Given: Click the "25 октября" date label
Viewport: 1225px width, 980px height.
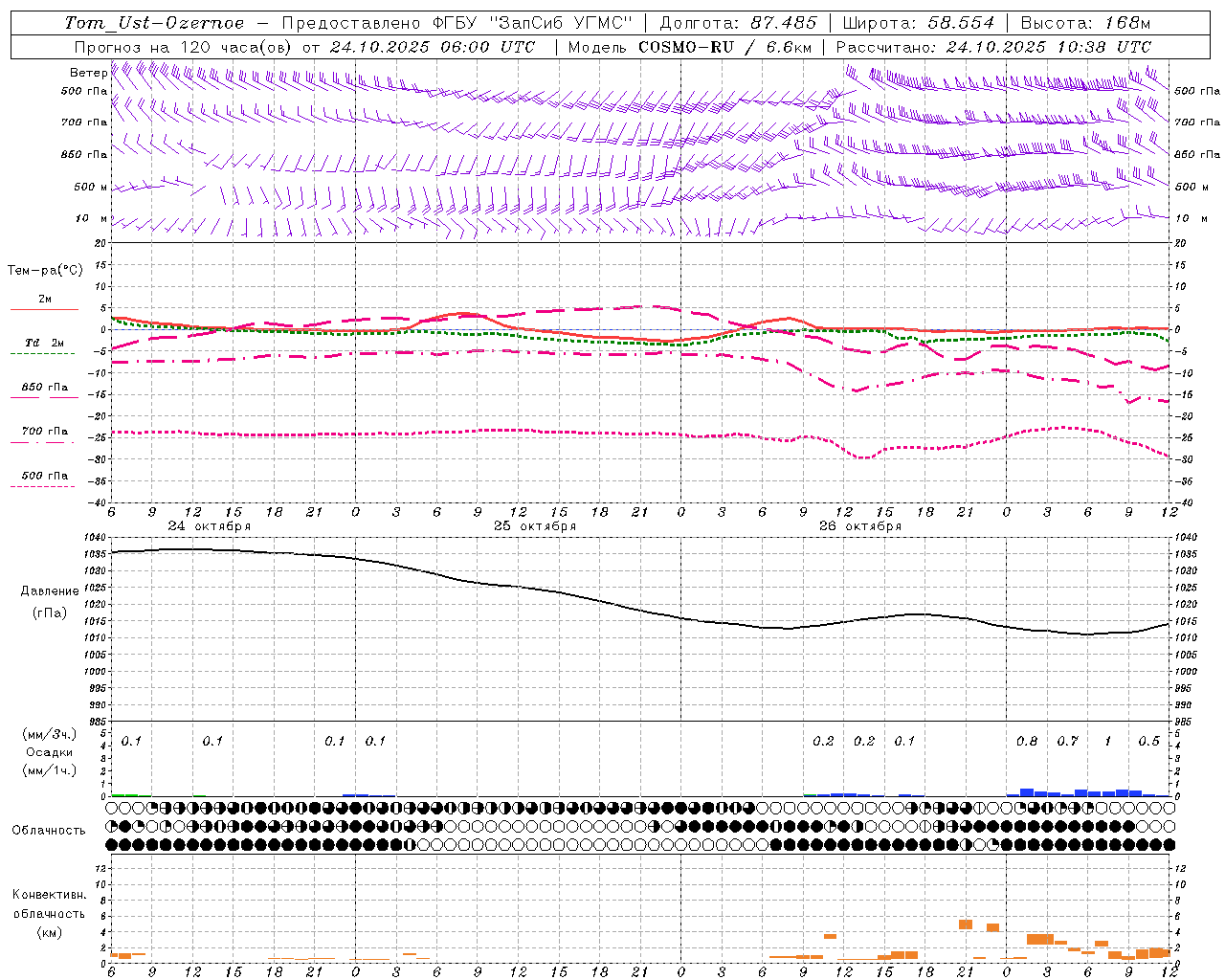Looking at the screenshot, I should coord(535,526).
